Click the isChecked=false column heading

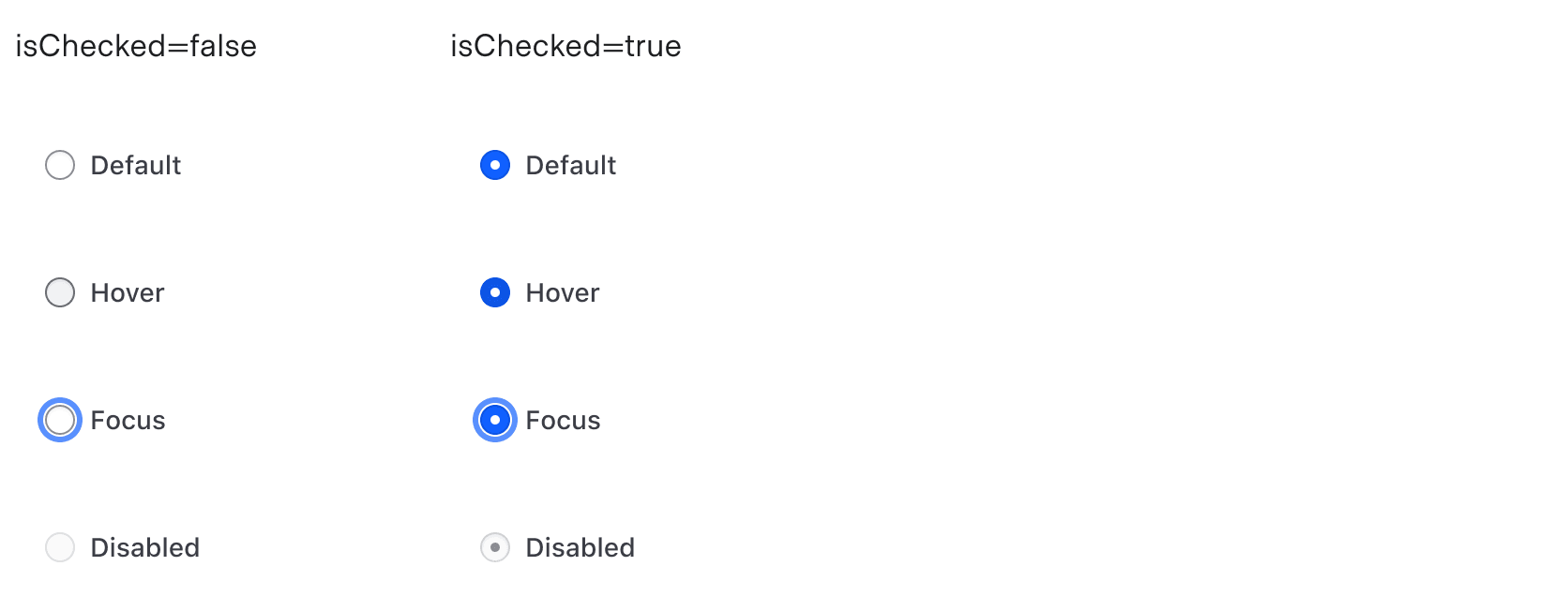coord(136,46)
